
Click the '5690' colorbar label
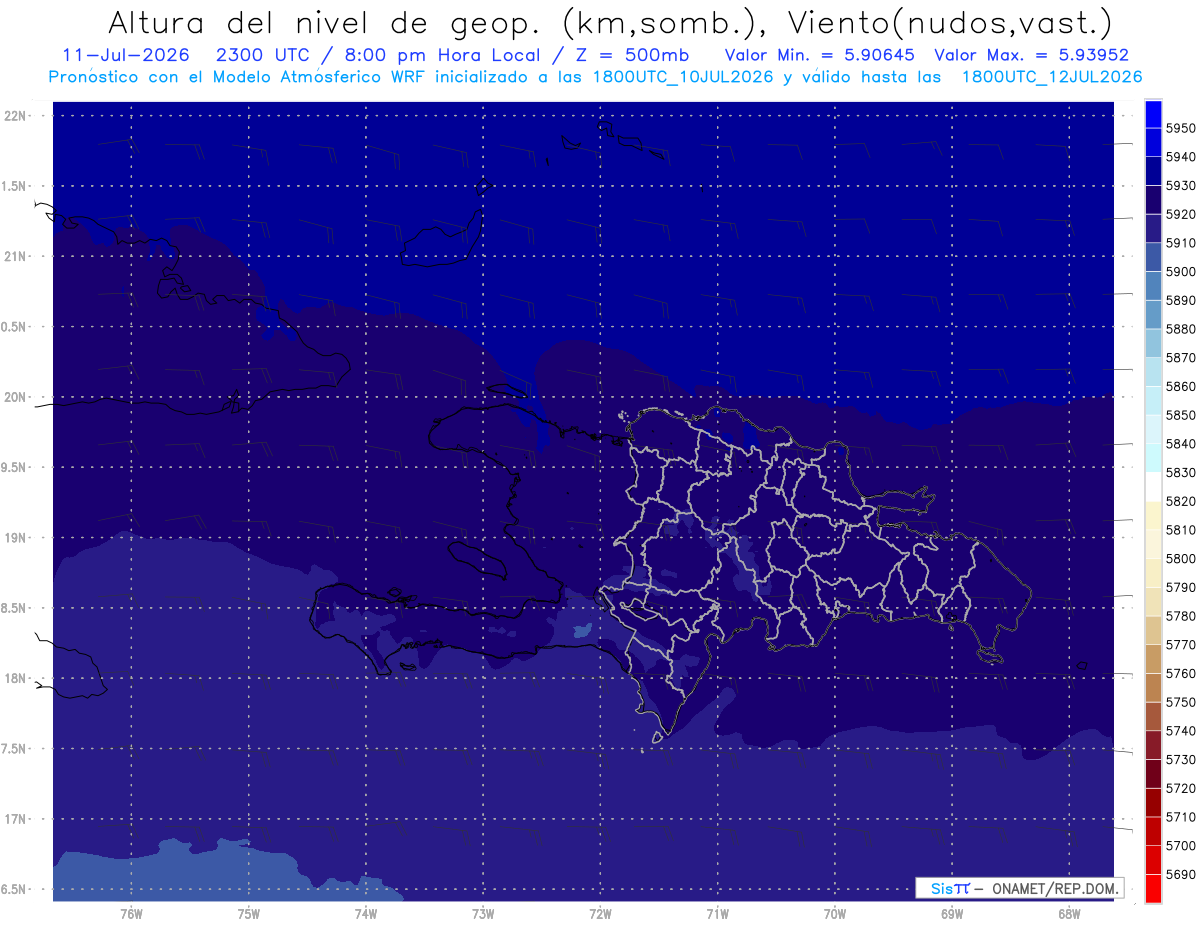tap(1180, 874)
